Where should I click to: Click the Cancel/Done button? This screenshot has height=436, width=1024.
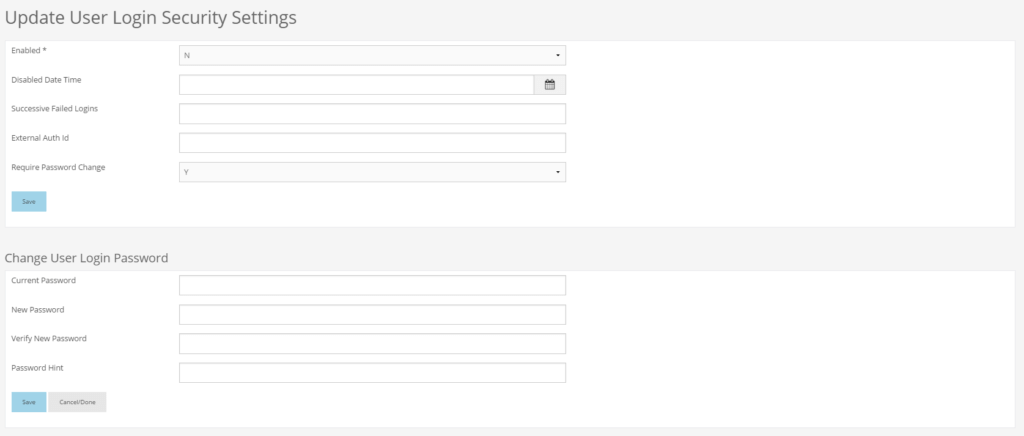coord(77,402)
